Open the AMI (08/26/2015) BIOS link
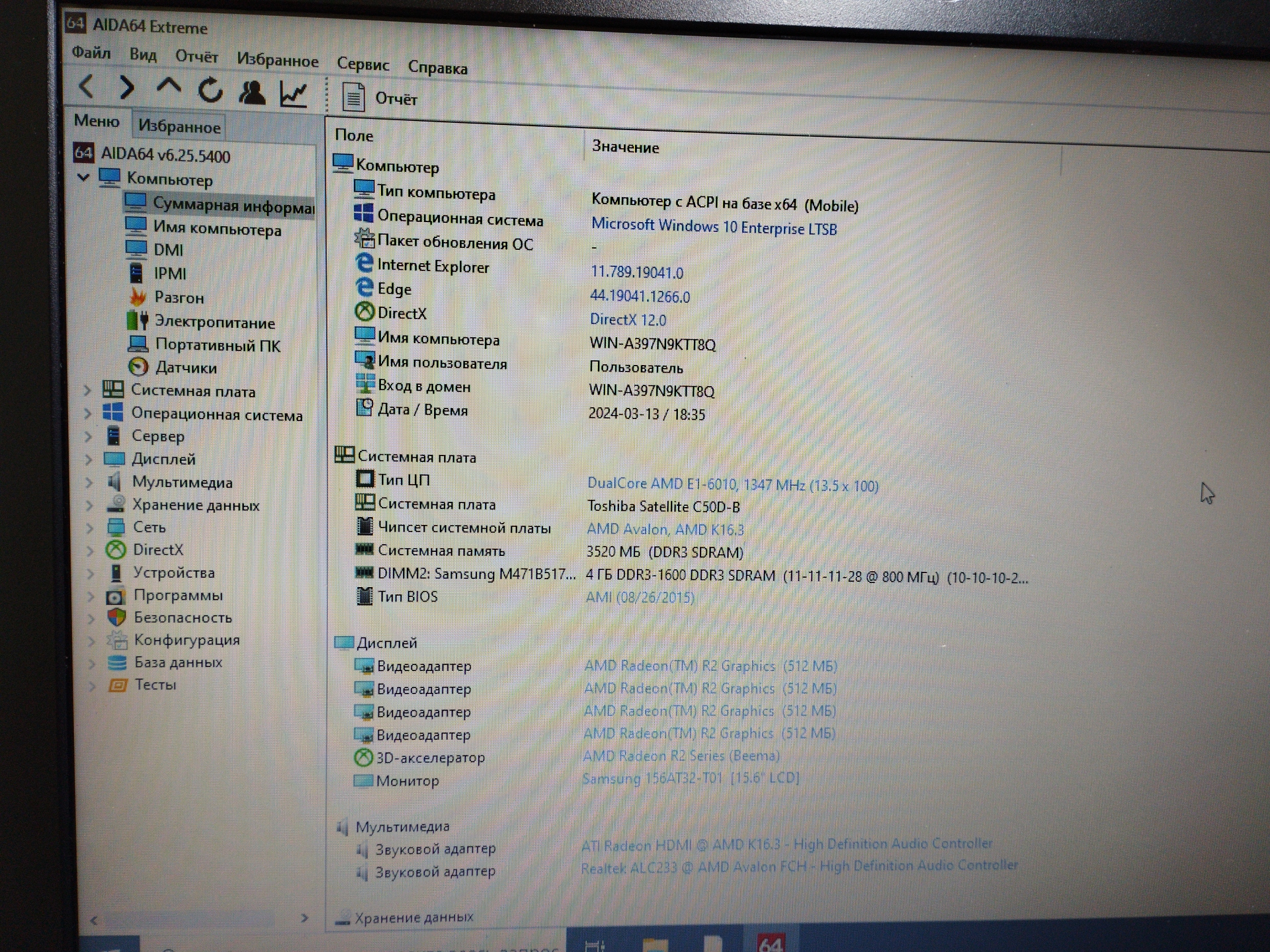This screenshot has height=952, width=1270. [640, 598]
